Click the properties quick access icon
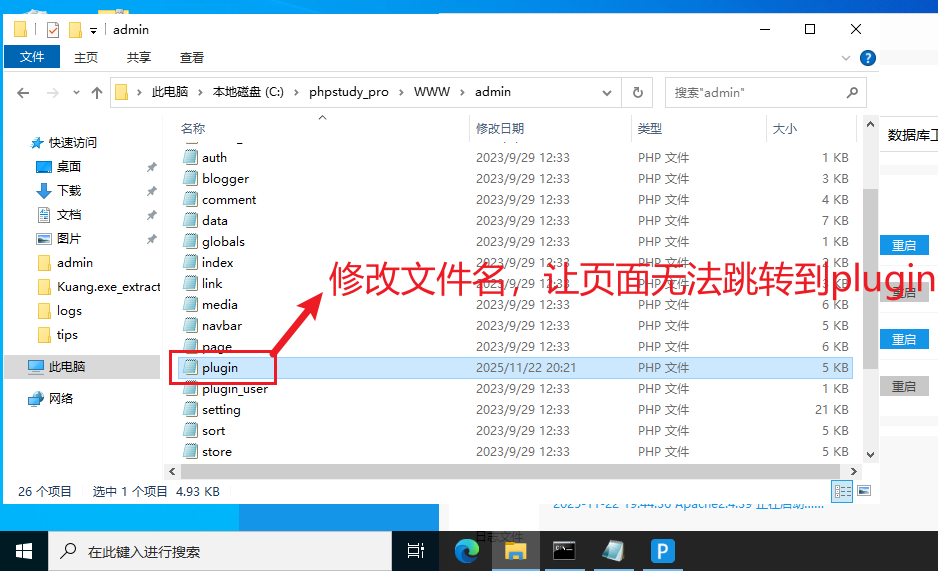The width and height of the screenshot is (938, 571). tap(53, 29)
